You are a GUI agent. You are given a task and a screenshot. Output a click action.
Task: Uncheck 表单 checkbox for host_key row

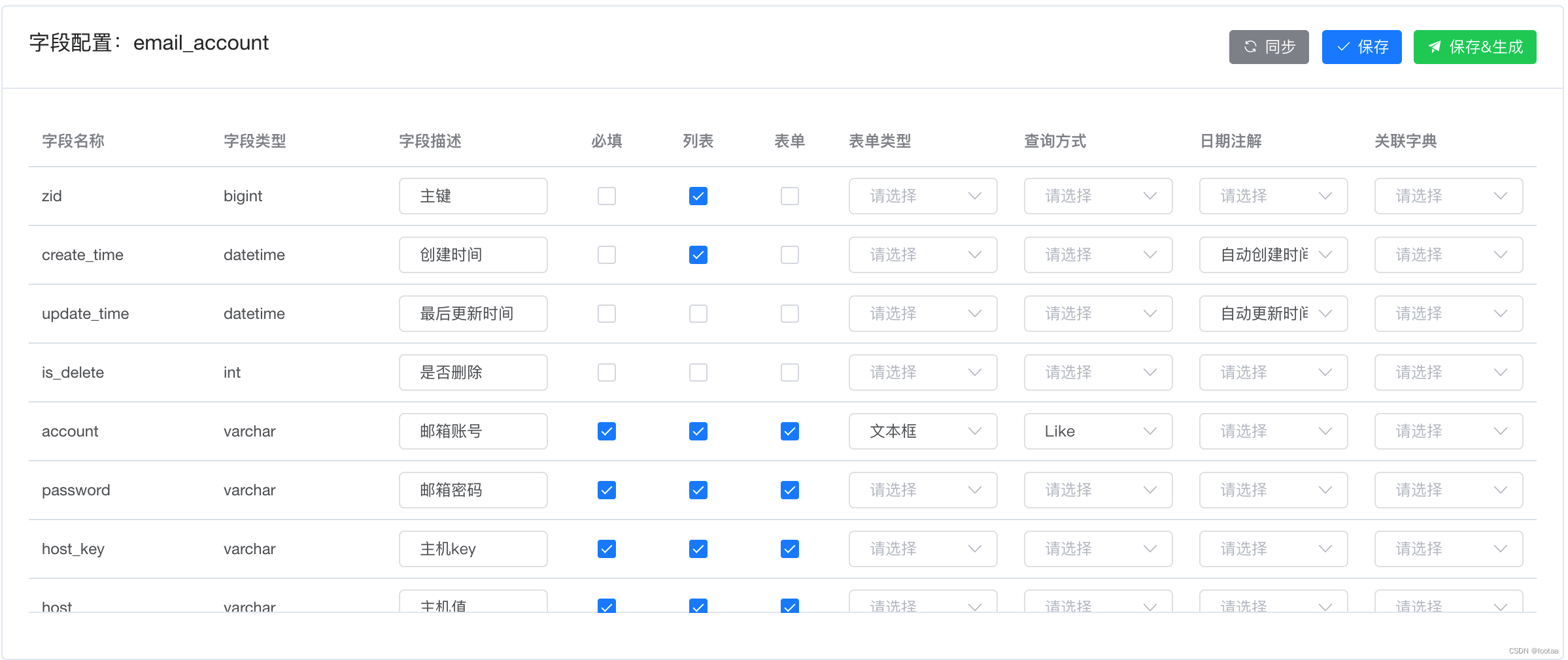(x=790, y=549)
